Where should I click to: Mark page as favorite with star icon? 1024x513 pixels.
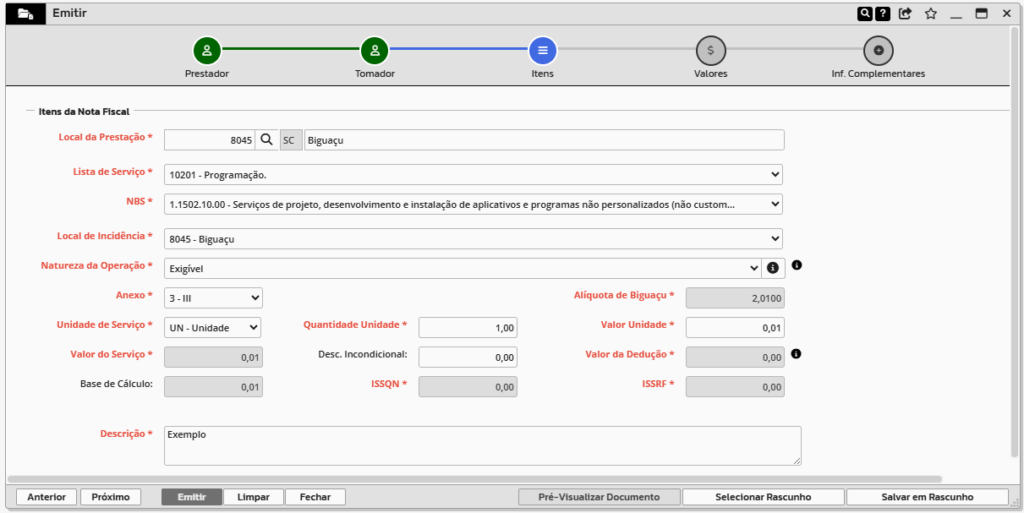[931, 14]
